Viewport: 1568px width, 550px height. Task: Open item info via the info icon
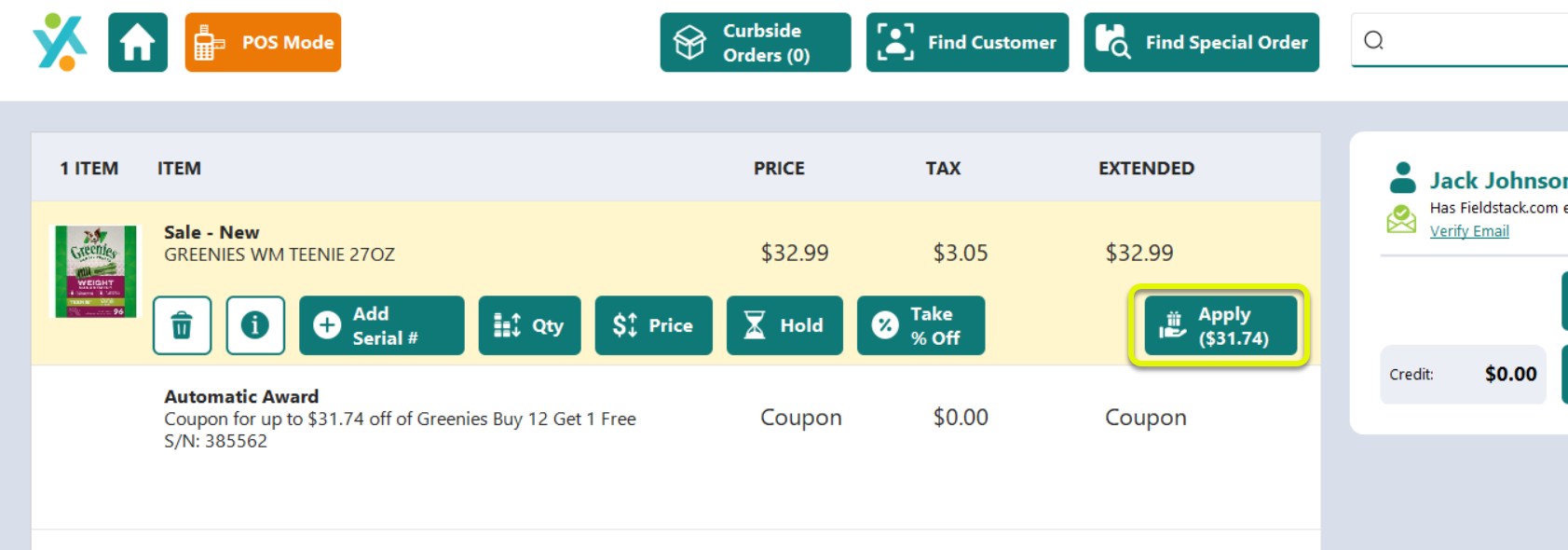coord(255,325)
